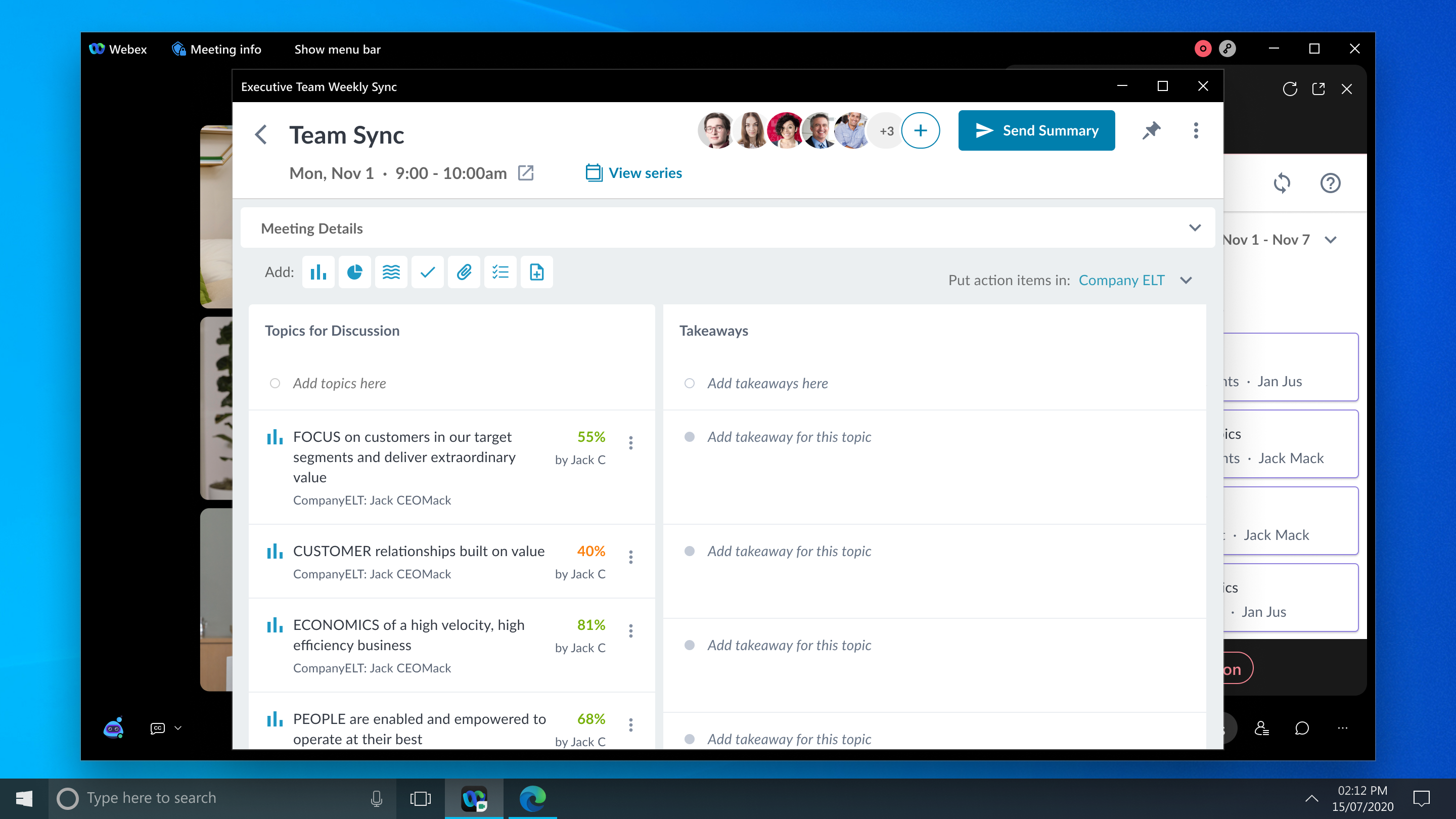Image resolution: width=1456 pixels, height=819 pixels.
Task: Open more panel options in Webex
Action: point(1343,728)
